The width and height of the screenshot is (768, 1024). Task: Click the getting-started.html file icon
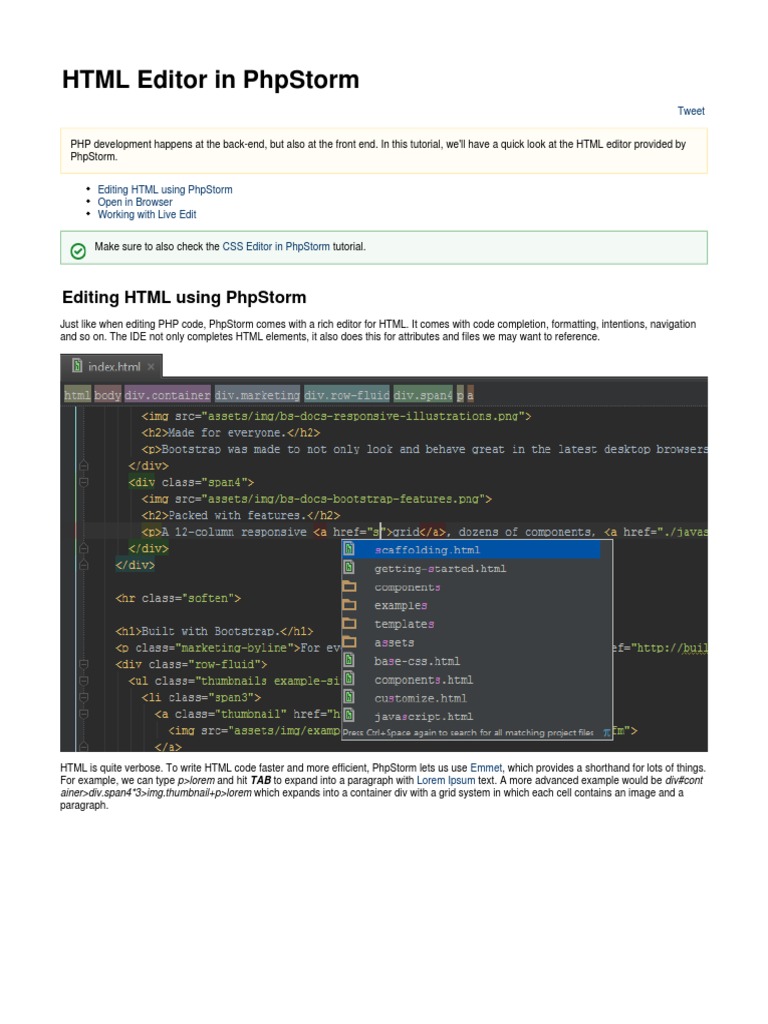[x=349, y=567]
